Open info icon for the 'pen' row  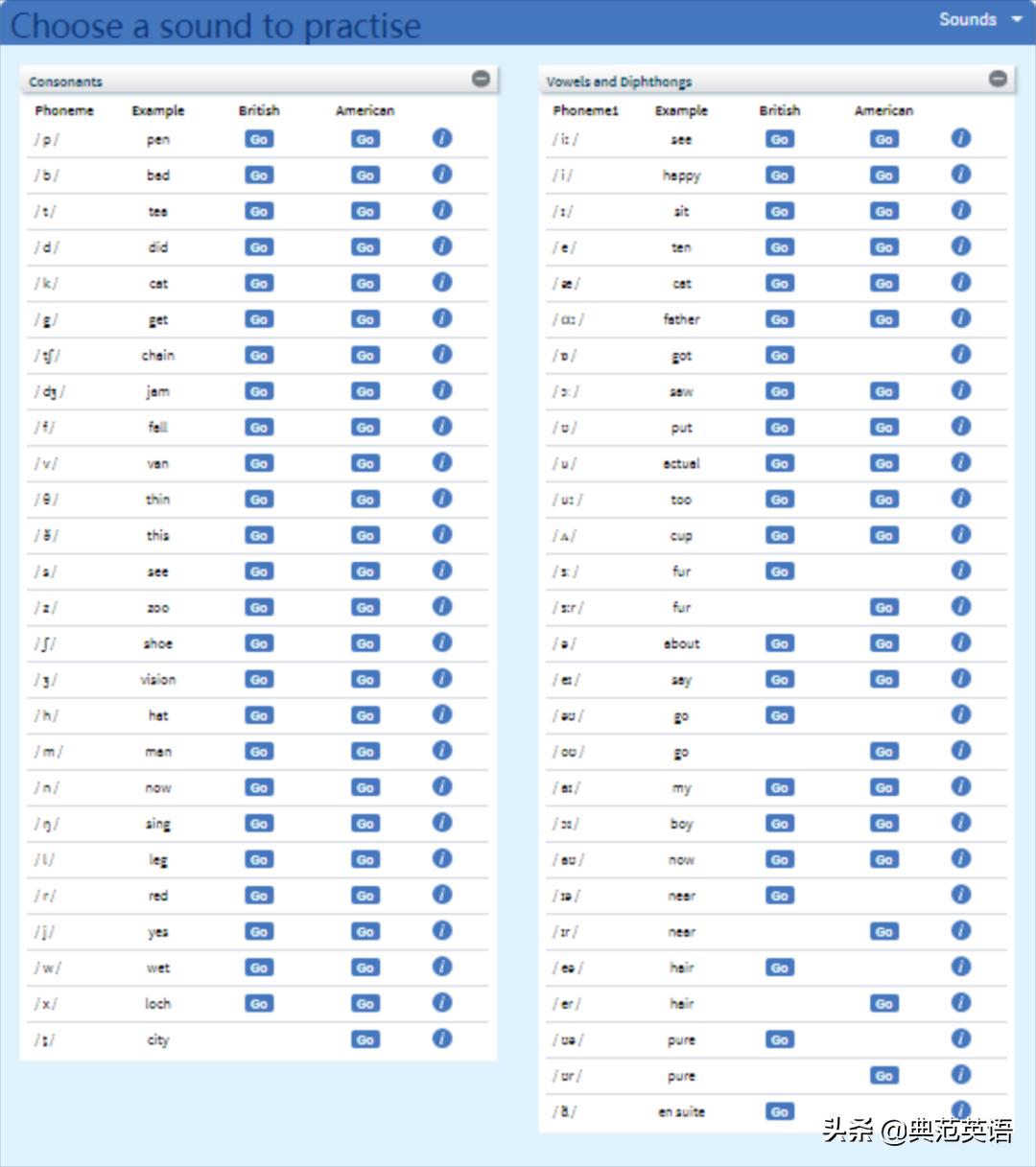coord(441,138)
